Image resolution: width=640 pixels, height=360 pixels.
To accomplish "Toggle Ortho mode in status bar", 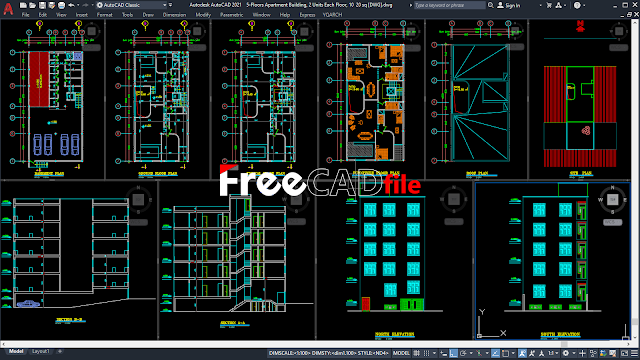I will [453, 353].
